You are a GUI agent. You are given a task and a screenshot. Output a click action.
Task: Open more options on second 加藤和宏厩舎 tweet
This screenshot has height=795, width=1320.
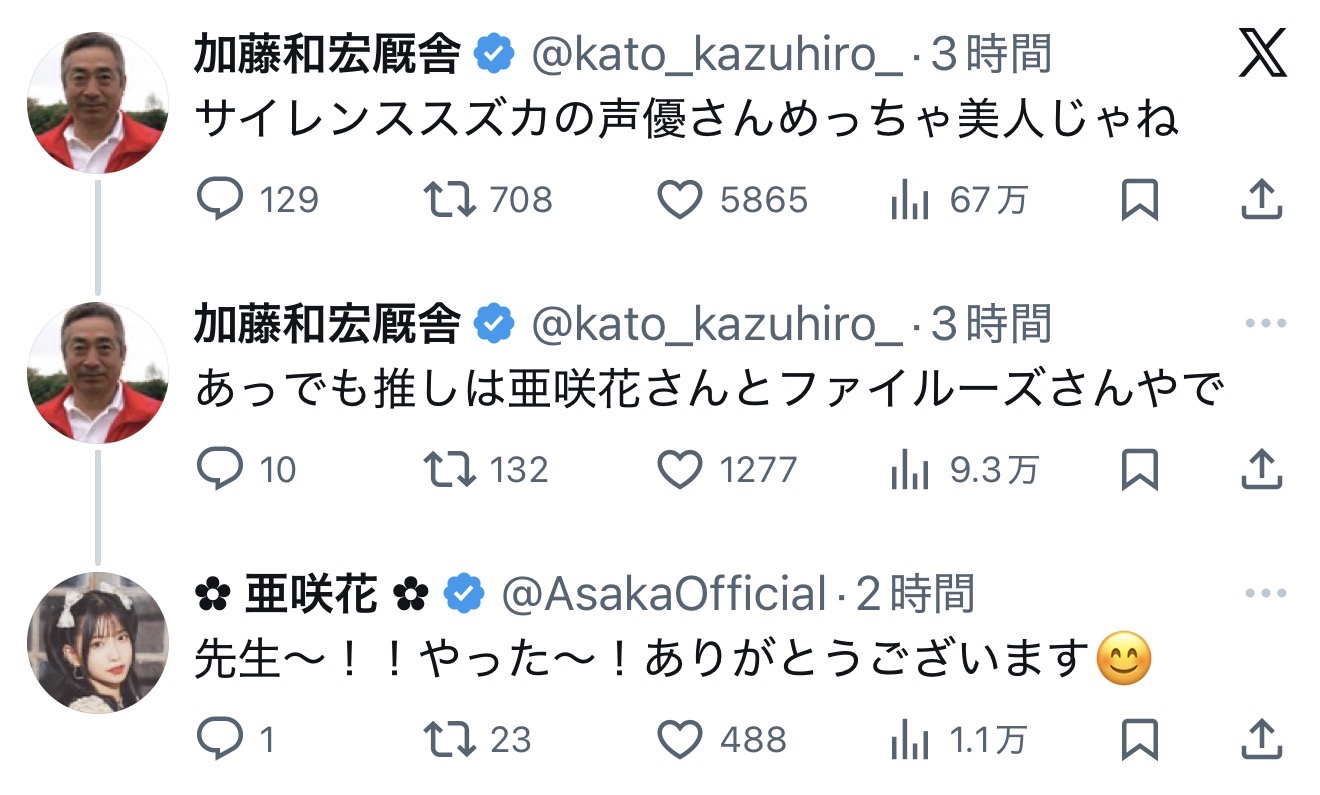click(1265, 324)
